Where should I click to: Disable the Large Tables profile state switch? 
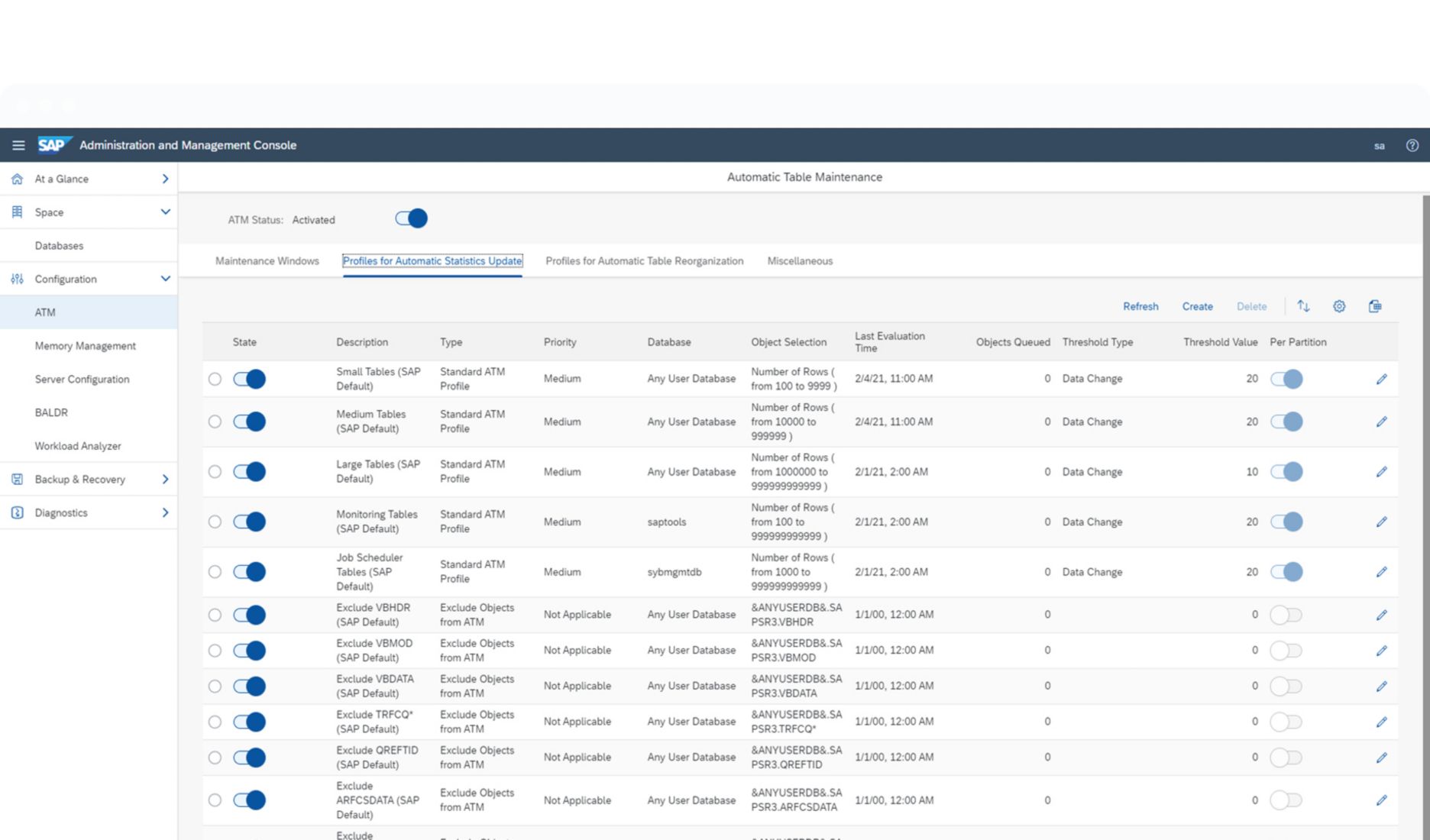pos(250,472)
